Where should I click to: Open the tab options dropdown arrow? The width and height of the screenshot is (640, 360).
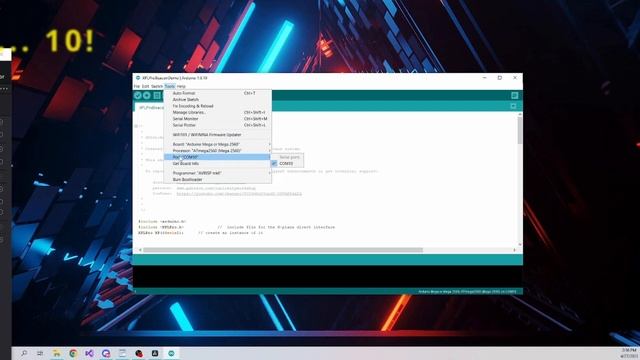pos(513,106)
